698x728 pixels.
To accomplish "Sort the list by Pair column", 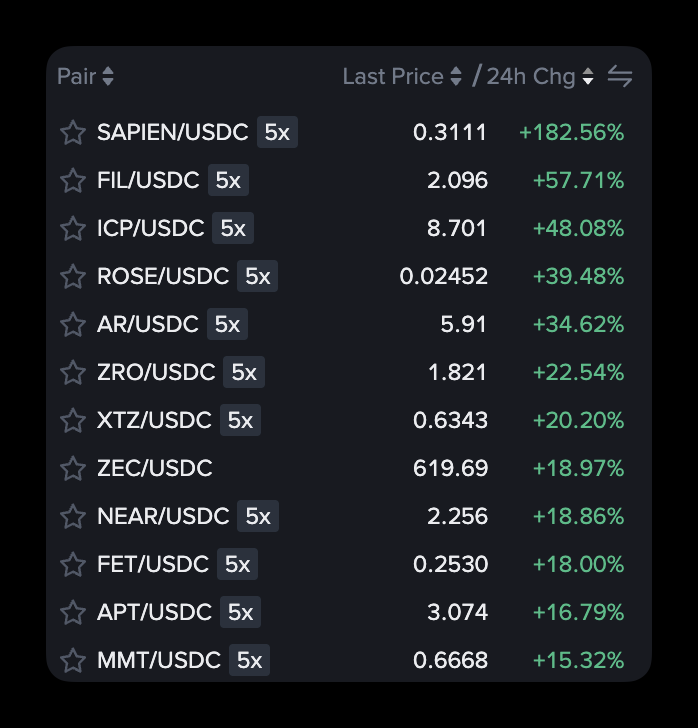I will pyautogui.click(x=85, y=77).
